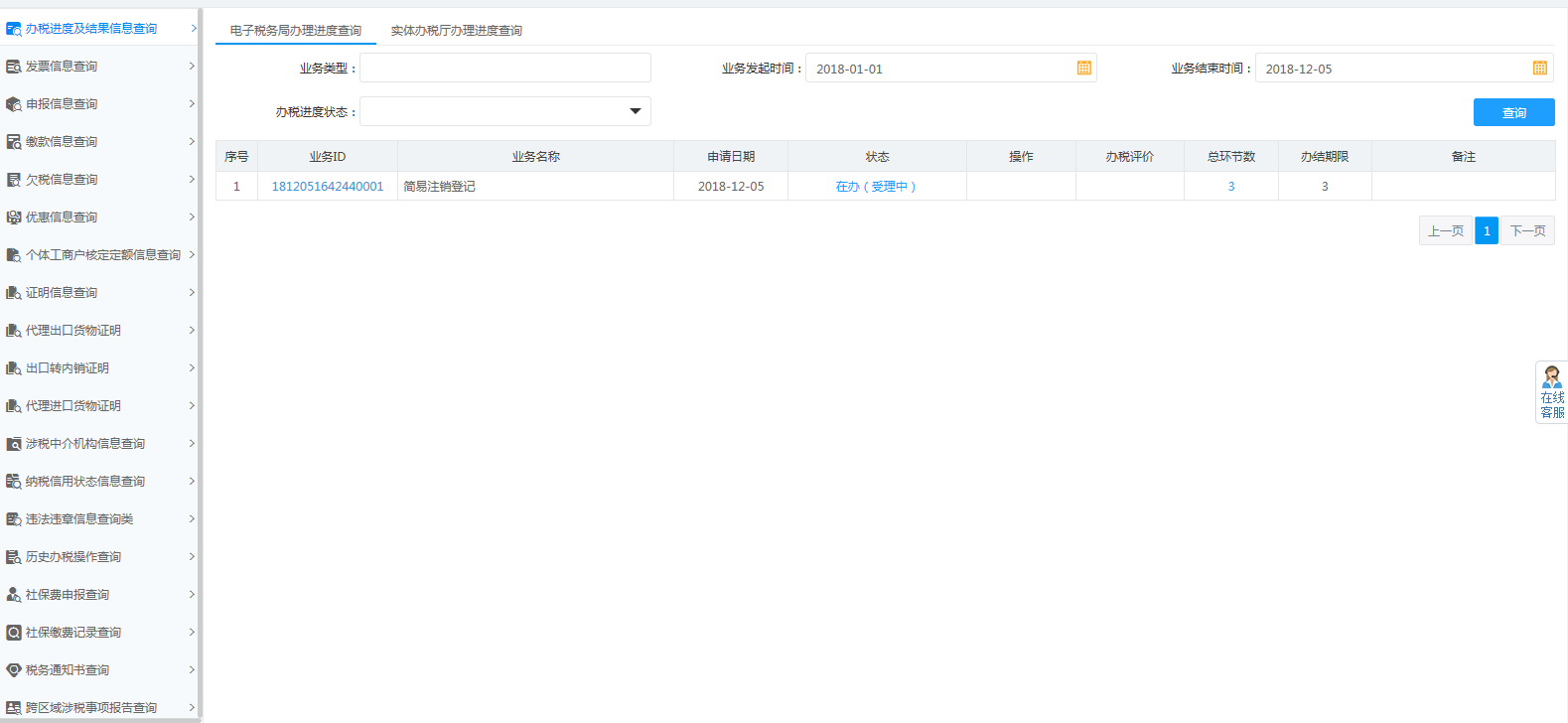Click the 业务结束时间 date field
Viewport: 1568px width, 723px height.
[x=1404, y=68]
